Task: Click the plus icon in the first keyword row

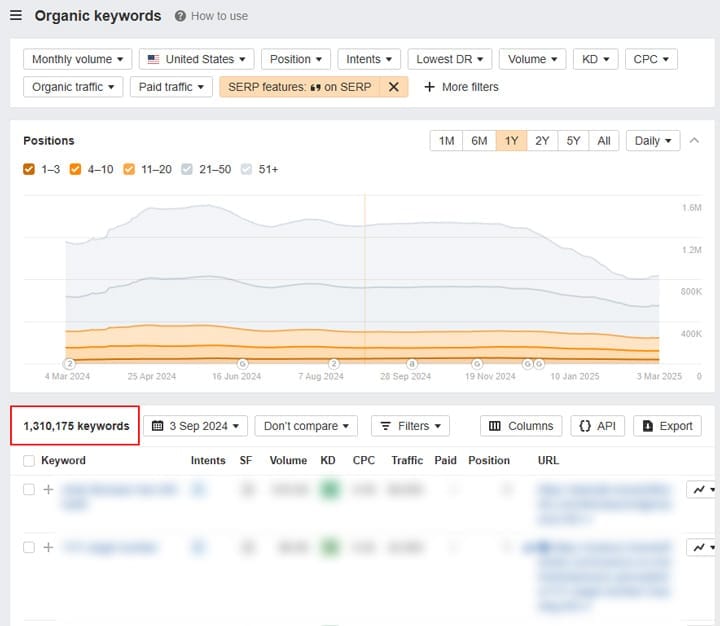Action: coord(48,490)
